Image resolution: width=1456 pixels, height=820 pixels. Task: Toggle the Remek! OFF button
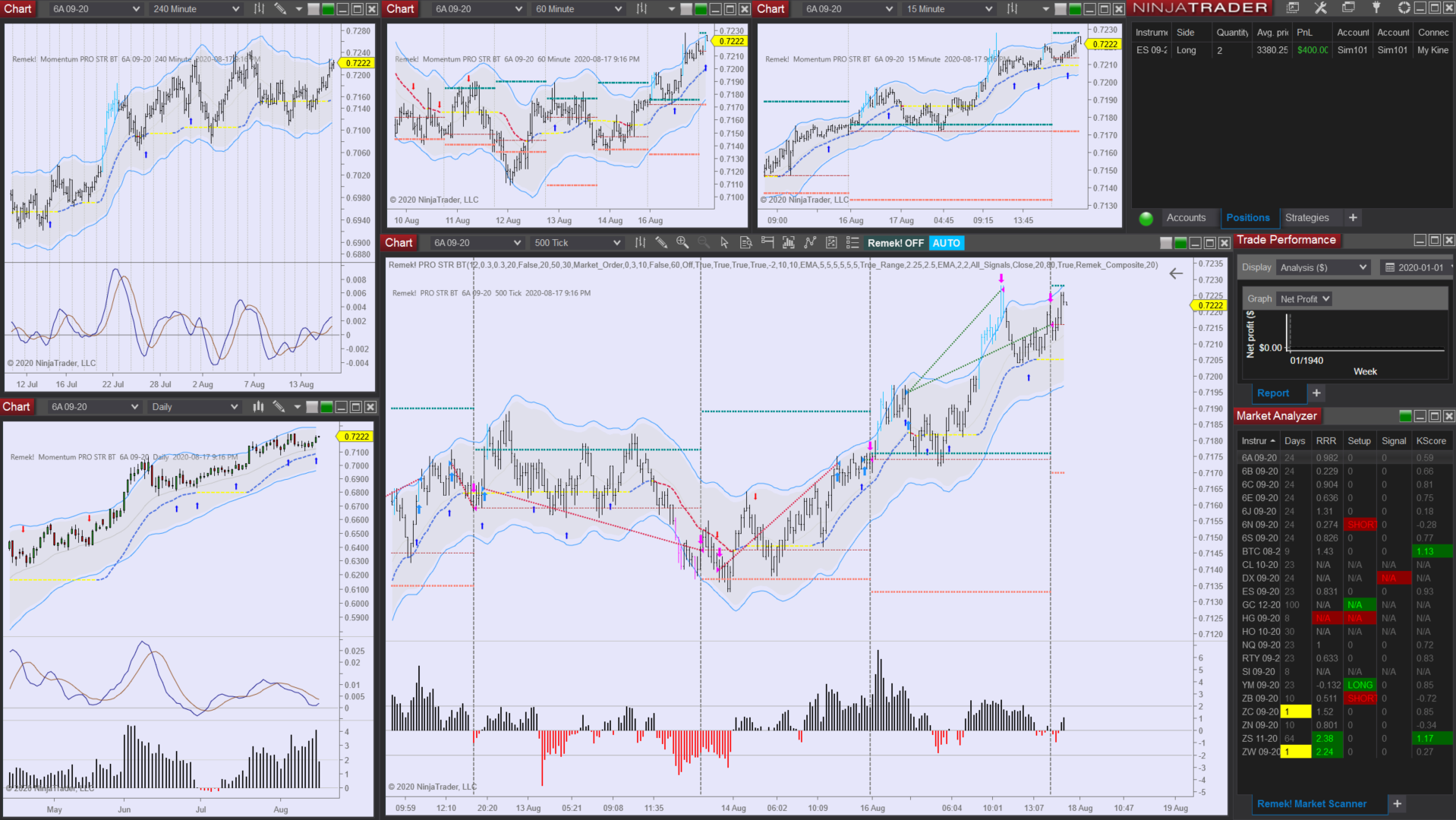coord(896,243)
